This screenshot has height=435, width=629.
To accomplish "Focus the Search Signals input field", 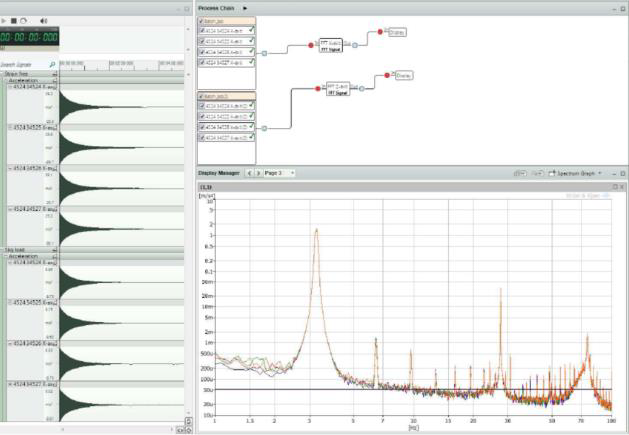I will tap(24, 64).
